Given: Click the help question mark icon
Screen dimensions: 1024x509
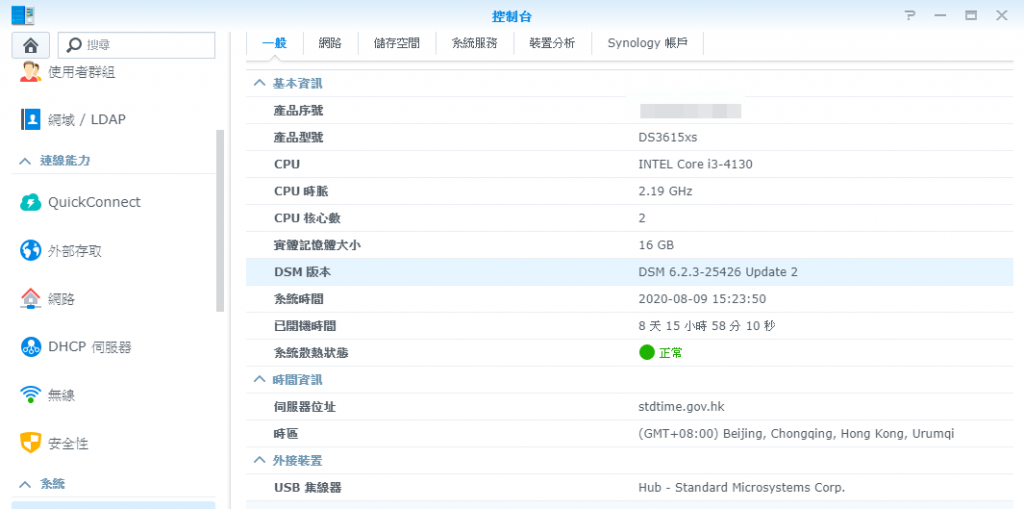Looking at the screenshot, I should pos(910,16).
